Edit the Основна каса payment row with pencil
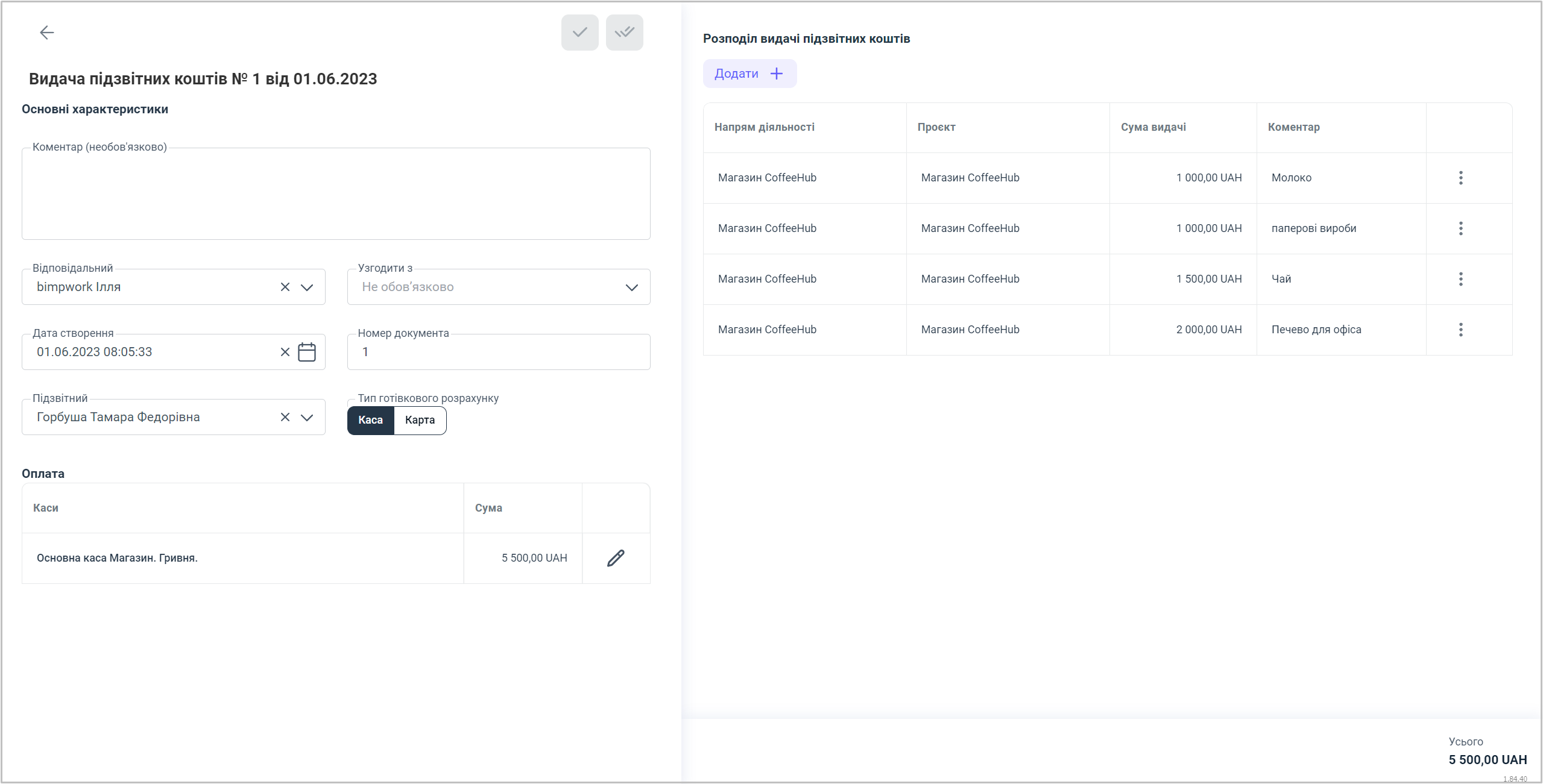The height and width of the screenshot is (784, 1543). tap(616, 558)
